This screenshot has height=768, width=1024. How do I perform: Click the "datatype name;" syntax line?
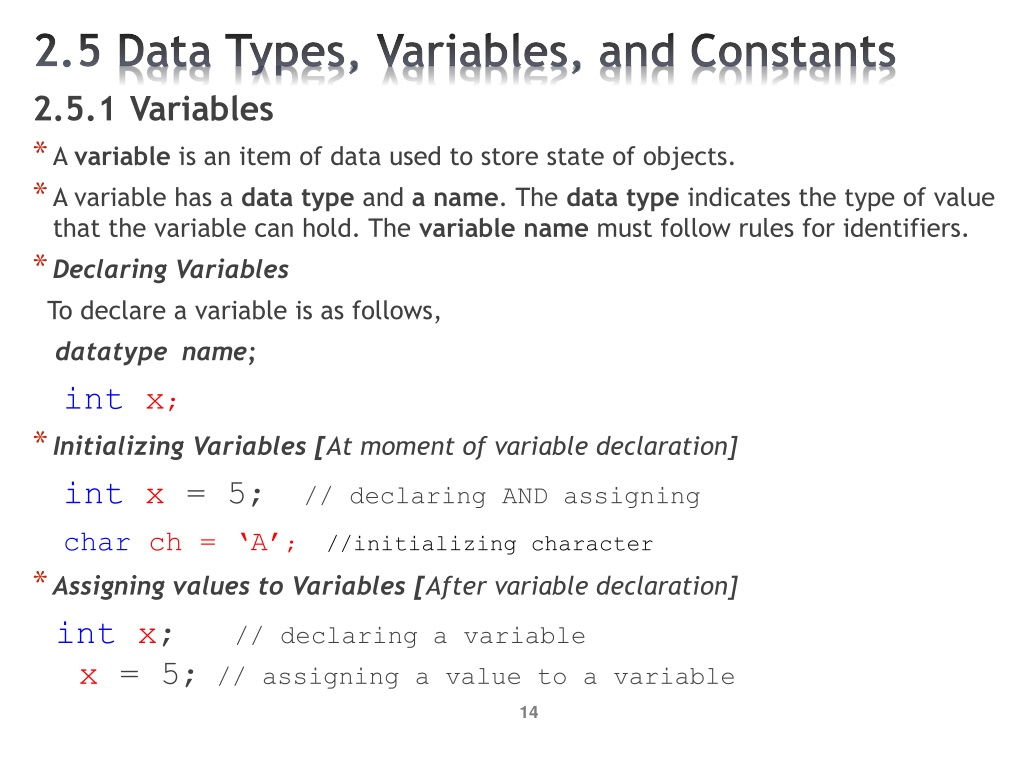(x=155, y=352)
